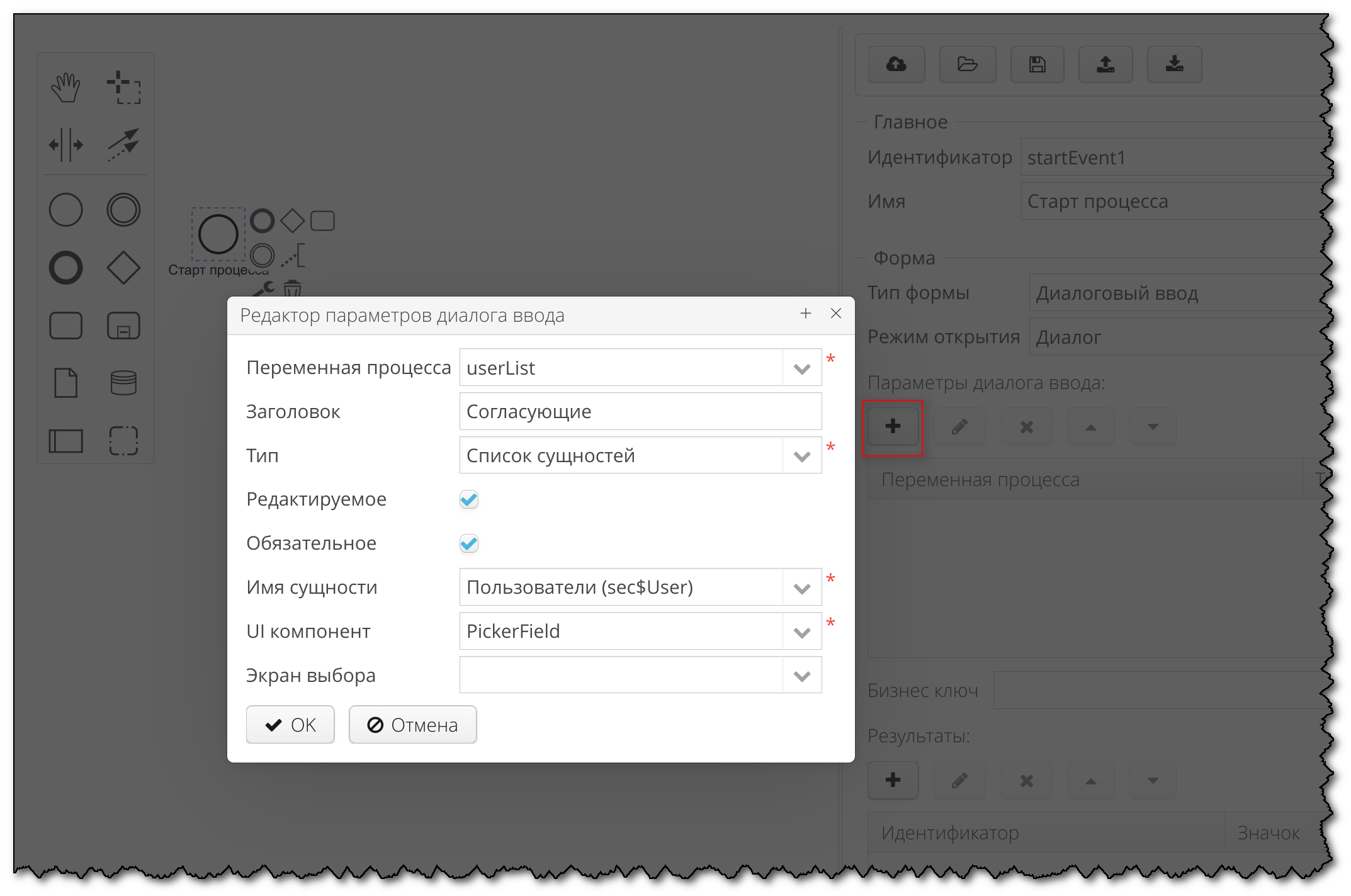This screenshot has width=1351, height=896.
Task: Click the save diskette toolbar icon
Action: click(x=1037, y=64)
